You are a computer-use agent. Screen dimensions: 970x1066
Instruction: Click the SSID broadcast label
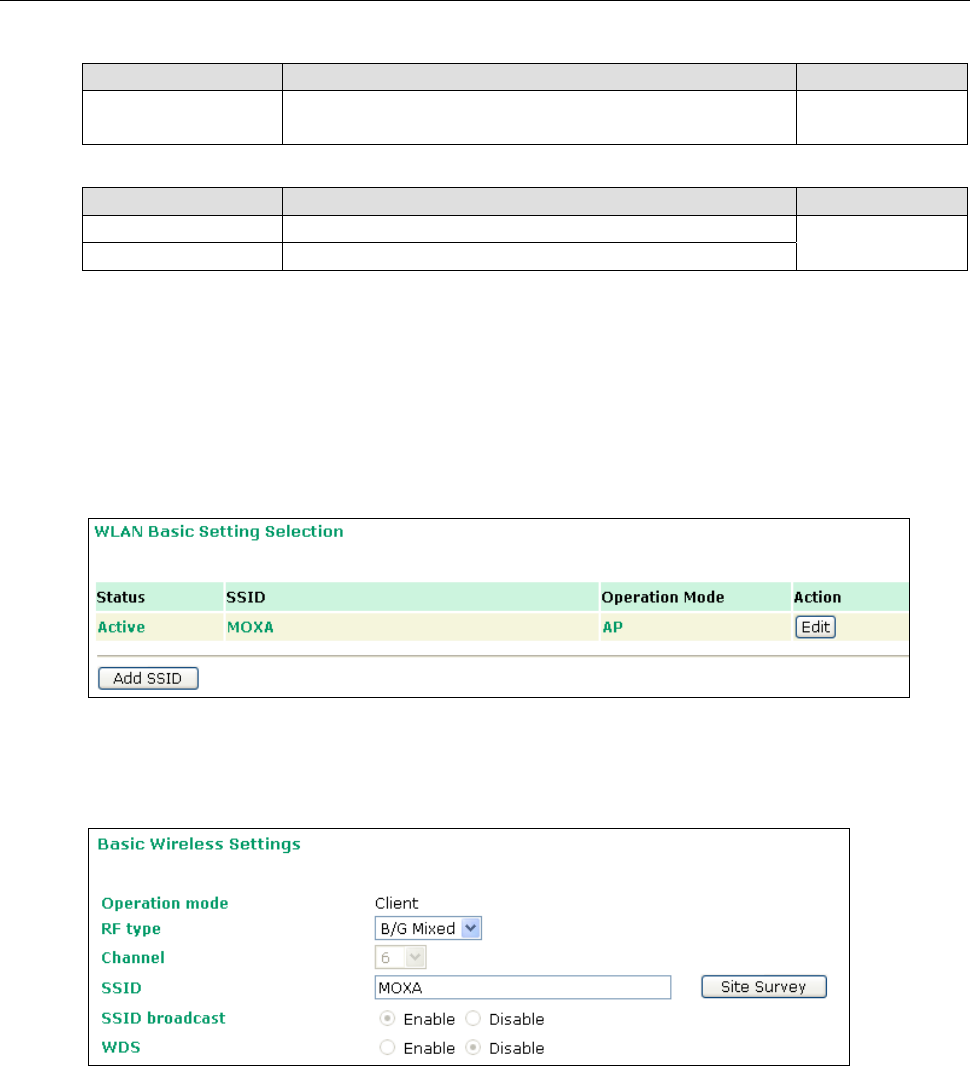[x=163, y=1018]
